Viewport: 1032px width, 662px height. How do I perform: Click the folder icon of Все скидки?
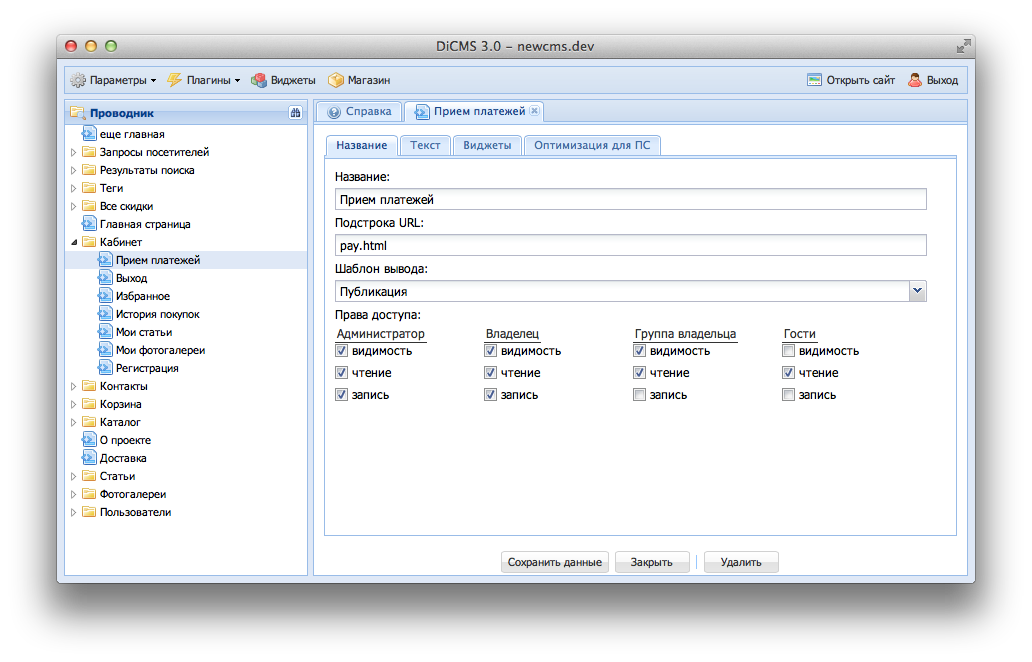coord(89,206)
